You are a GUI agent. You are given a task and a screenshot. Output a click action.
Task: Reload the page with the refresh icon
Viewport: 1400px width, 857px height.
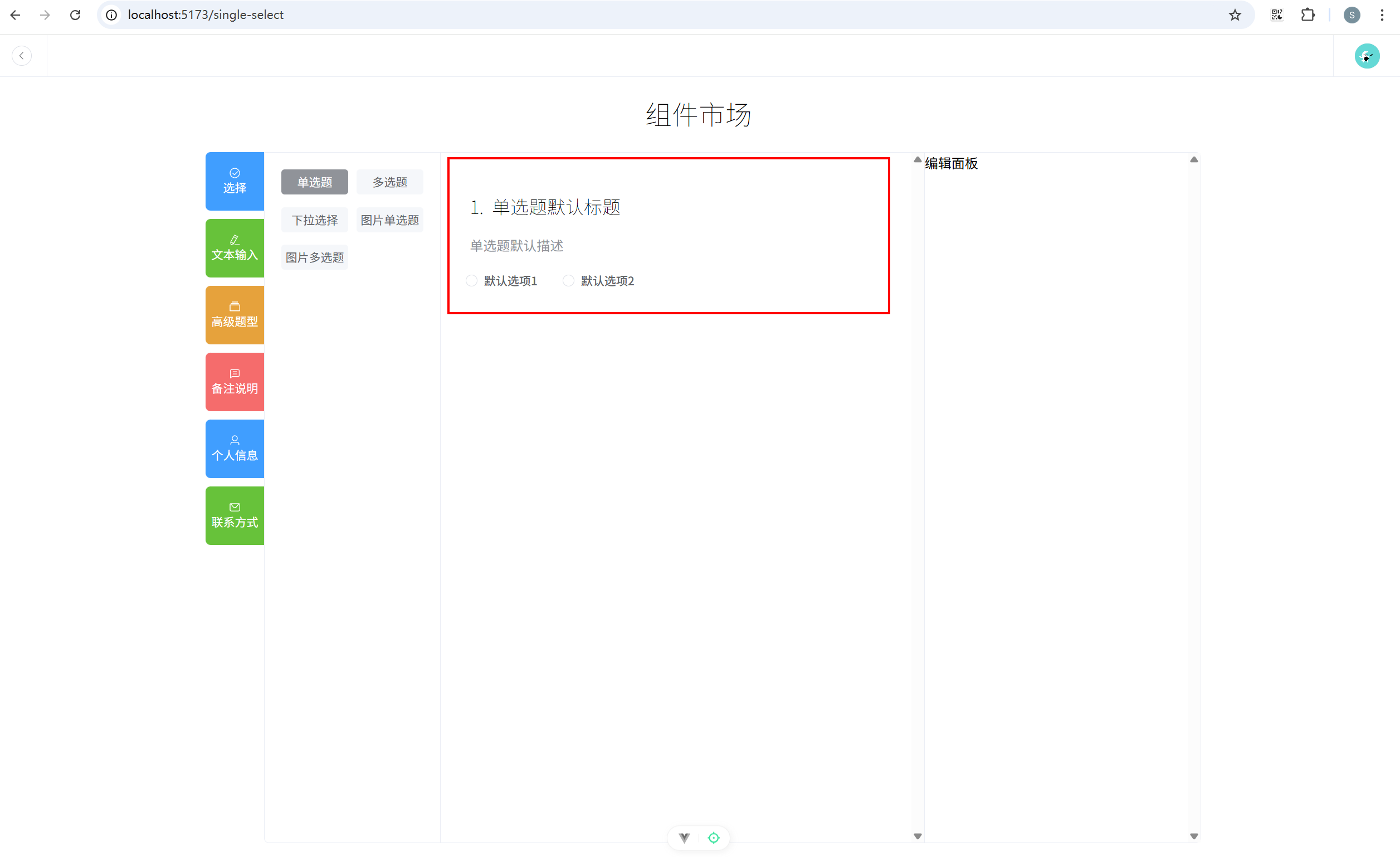(75, 15)
